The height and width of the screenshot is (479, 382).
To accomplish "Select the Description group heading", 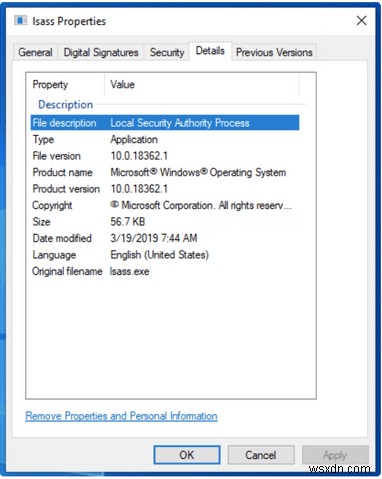I will pyautogui.click(x=66, y=104).
